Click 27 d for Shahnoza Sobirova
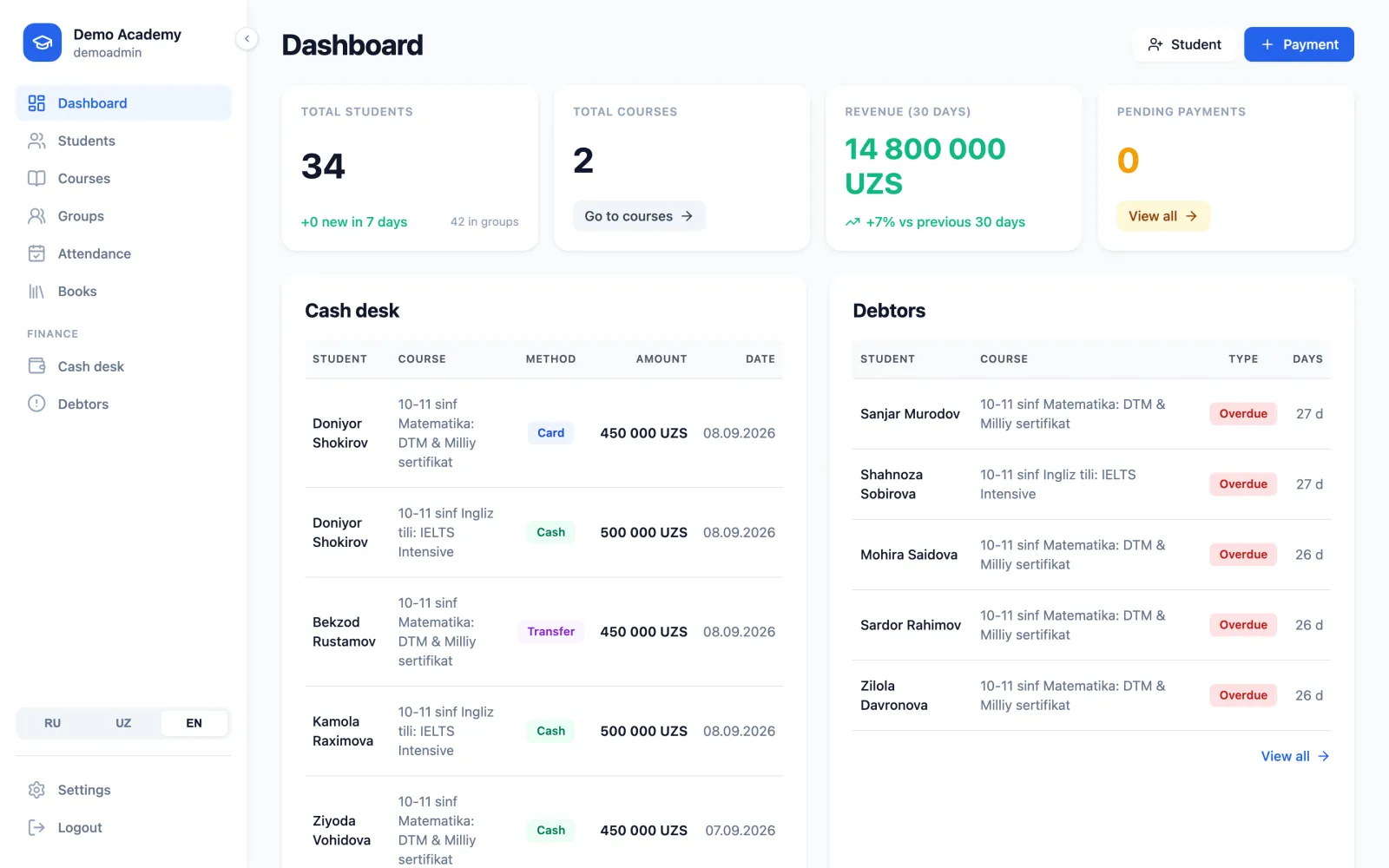Viewport: 1389px width, 868px height. (1309, 484)
